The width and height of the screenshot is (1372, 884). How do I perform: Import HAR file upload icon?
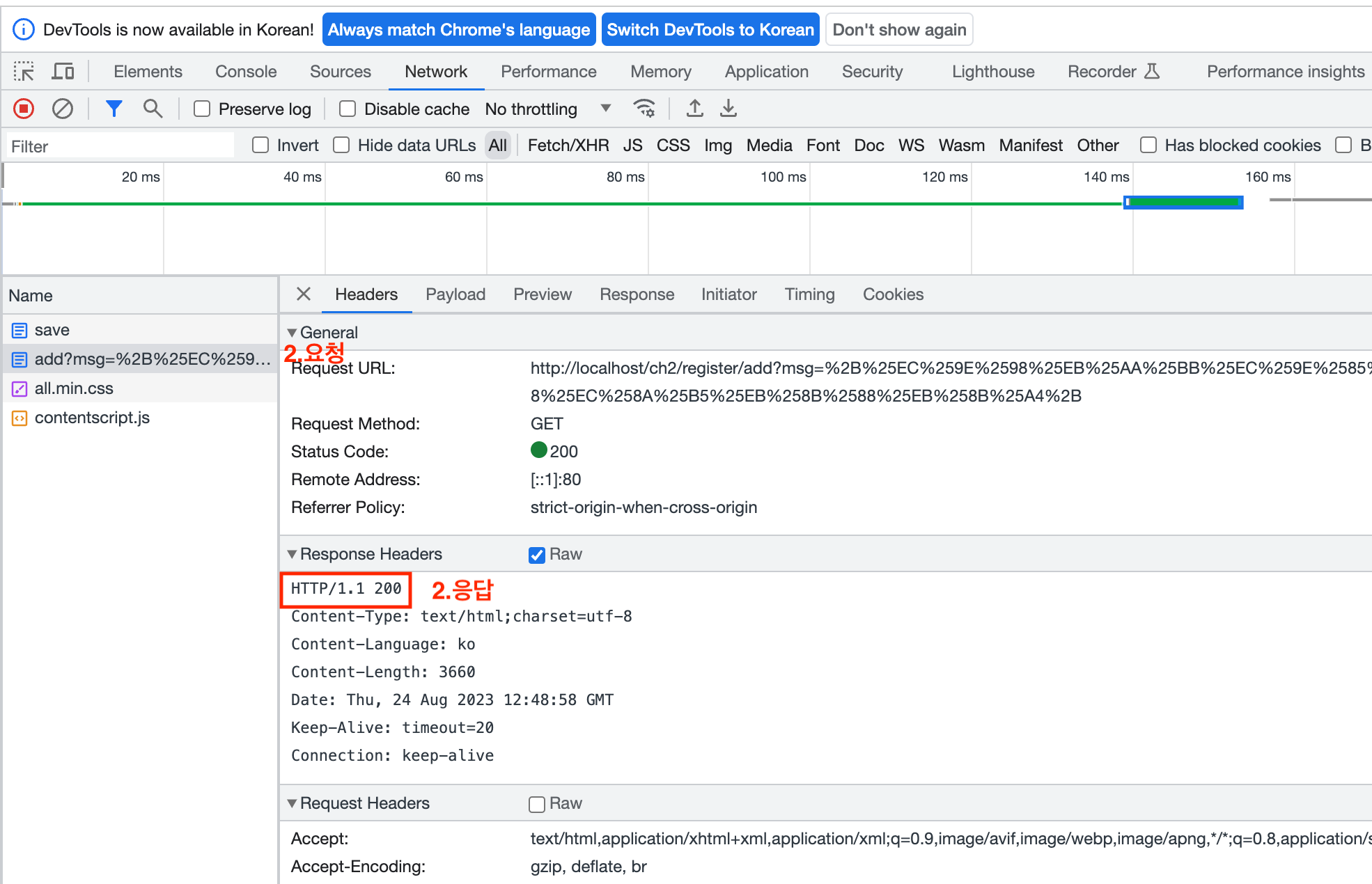[x=694, y=109]
